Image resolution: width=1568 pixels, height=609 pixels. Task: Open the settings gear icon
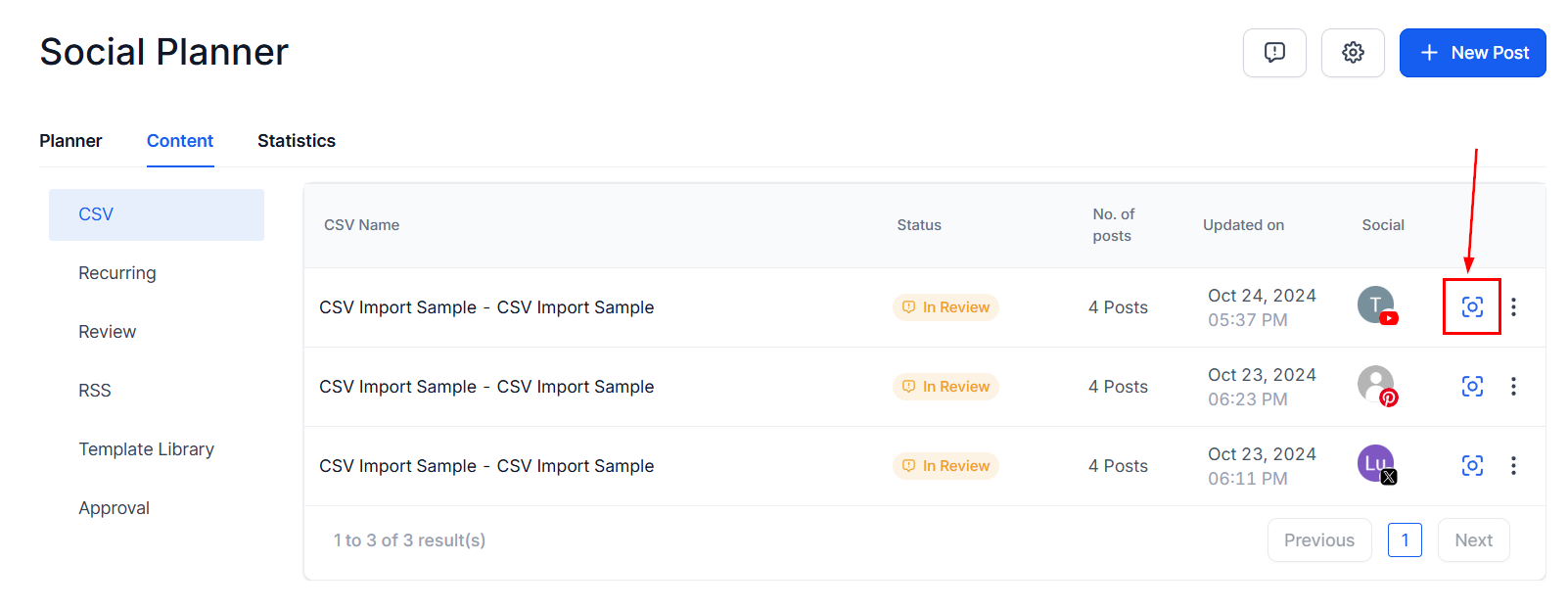1353,53
